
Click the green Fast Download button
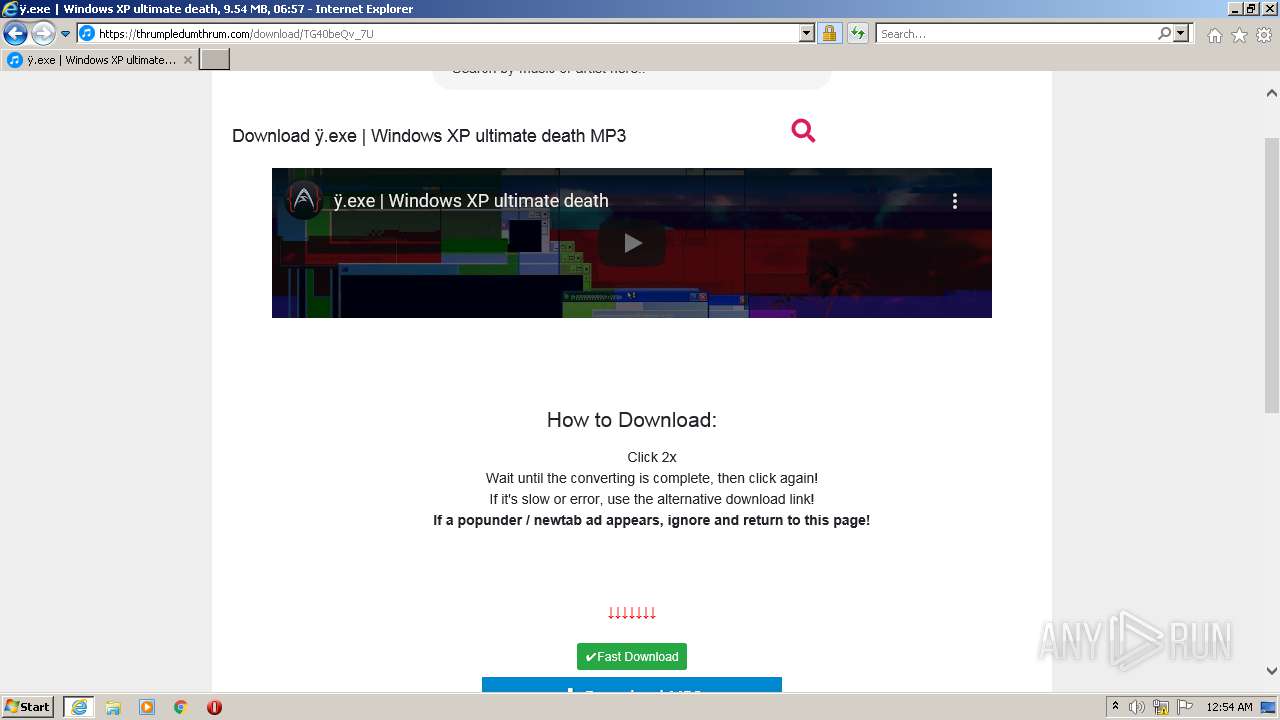tap(632, 656)
